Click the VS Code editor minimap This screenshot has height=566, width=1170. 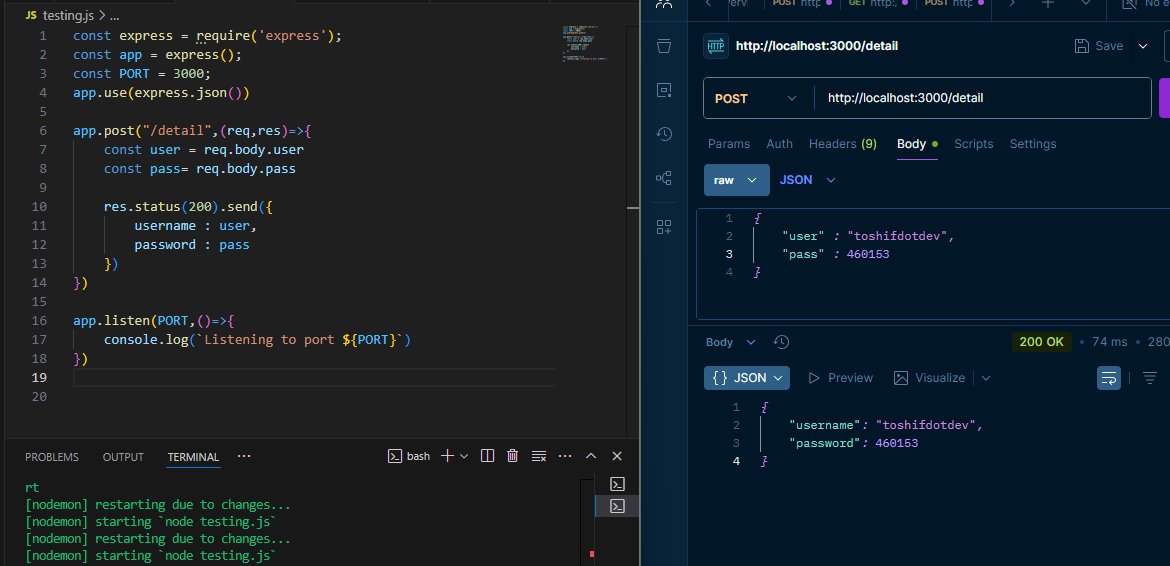(584, 43)
